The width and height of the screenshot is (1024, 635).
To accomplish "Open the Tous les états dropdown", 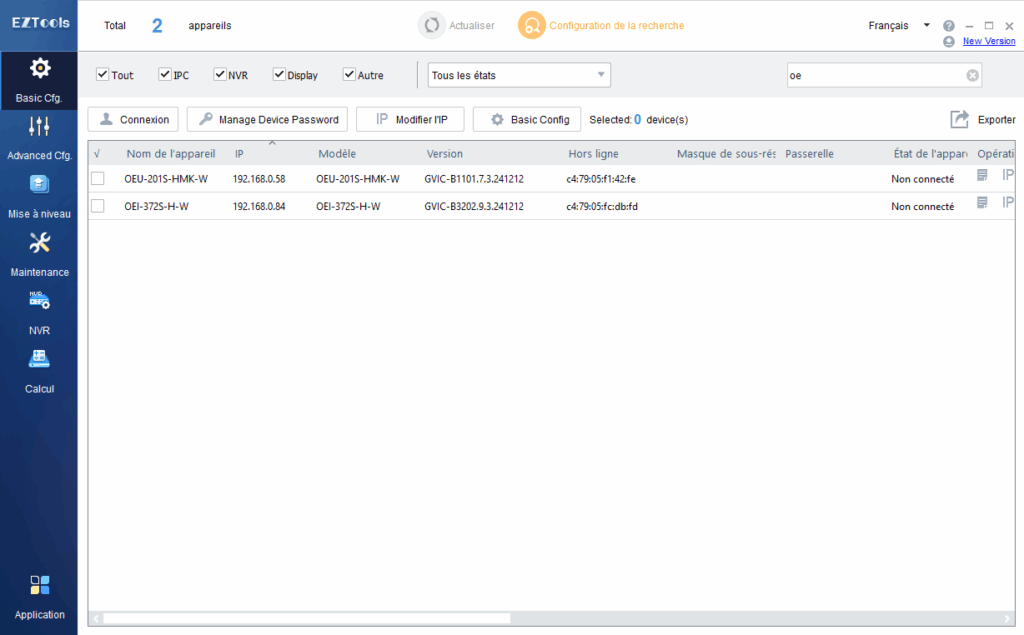I will (519, 75).
